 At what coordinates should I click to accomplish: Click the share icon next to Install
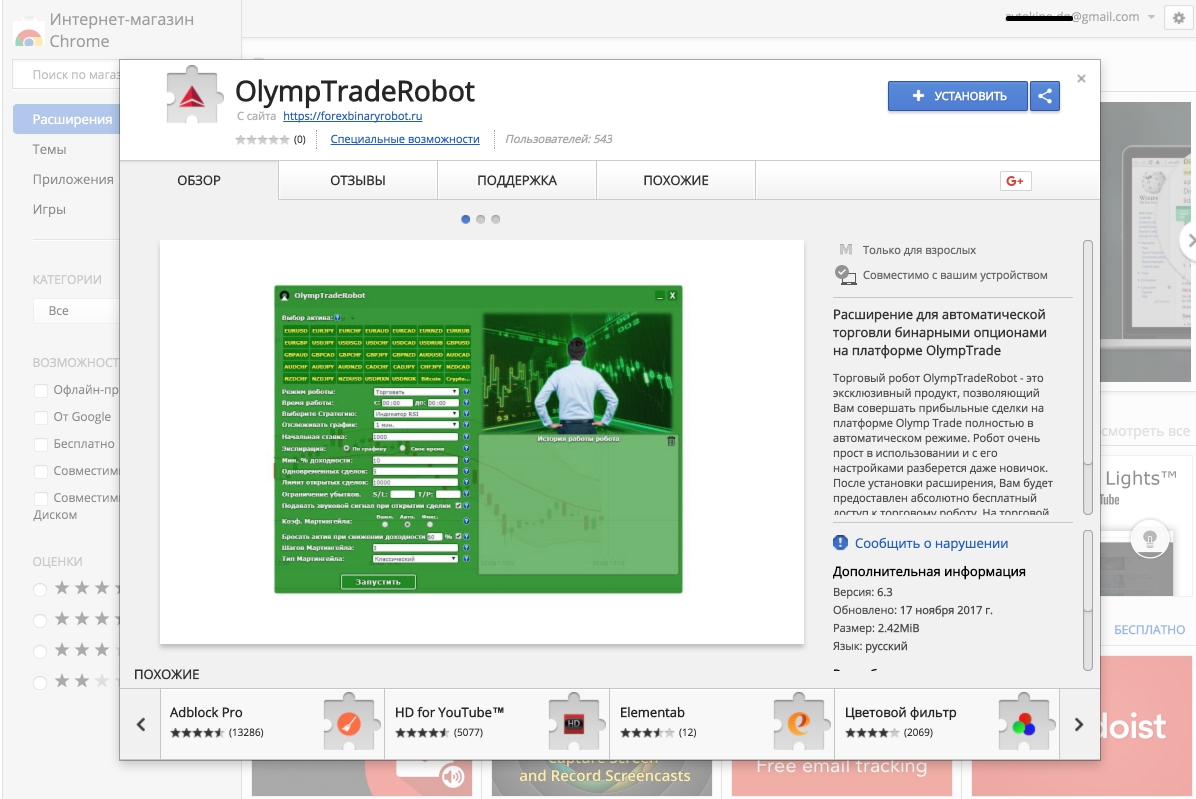[x=1045, y=96]
